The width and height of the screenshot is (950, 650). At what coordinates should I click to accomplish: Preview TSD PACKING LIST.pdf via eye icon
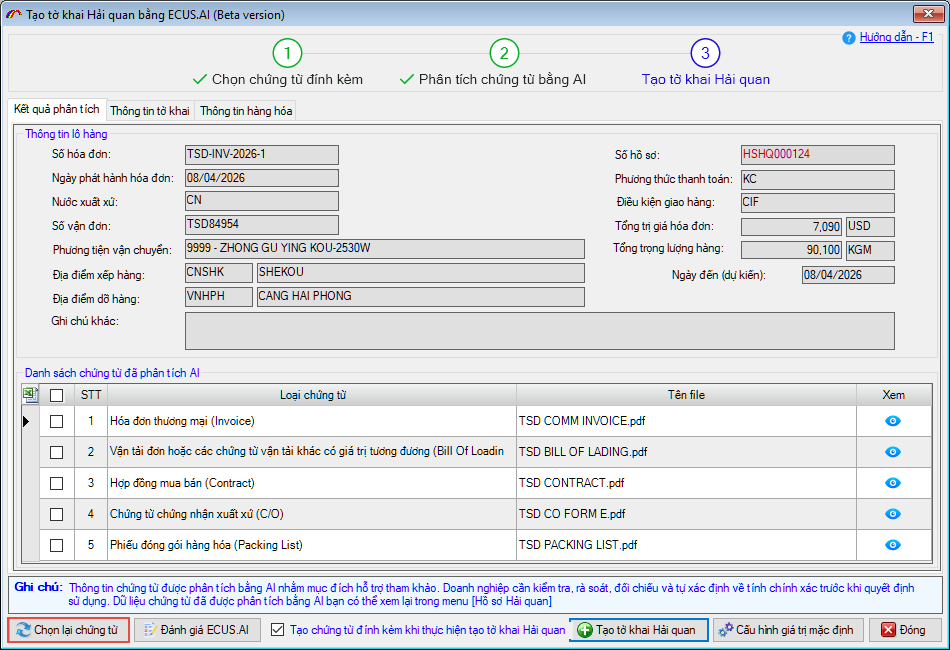coord(893,545)
